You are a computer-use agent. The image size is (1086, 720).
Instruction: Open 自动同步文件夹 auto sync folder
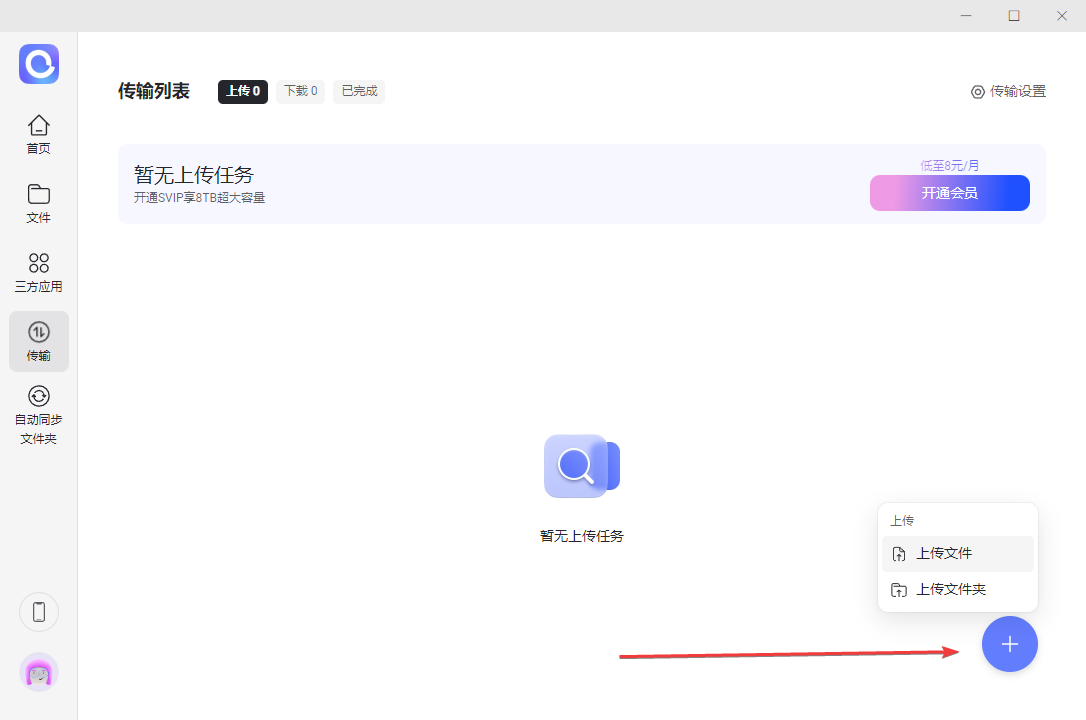(x=38, y=415)
